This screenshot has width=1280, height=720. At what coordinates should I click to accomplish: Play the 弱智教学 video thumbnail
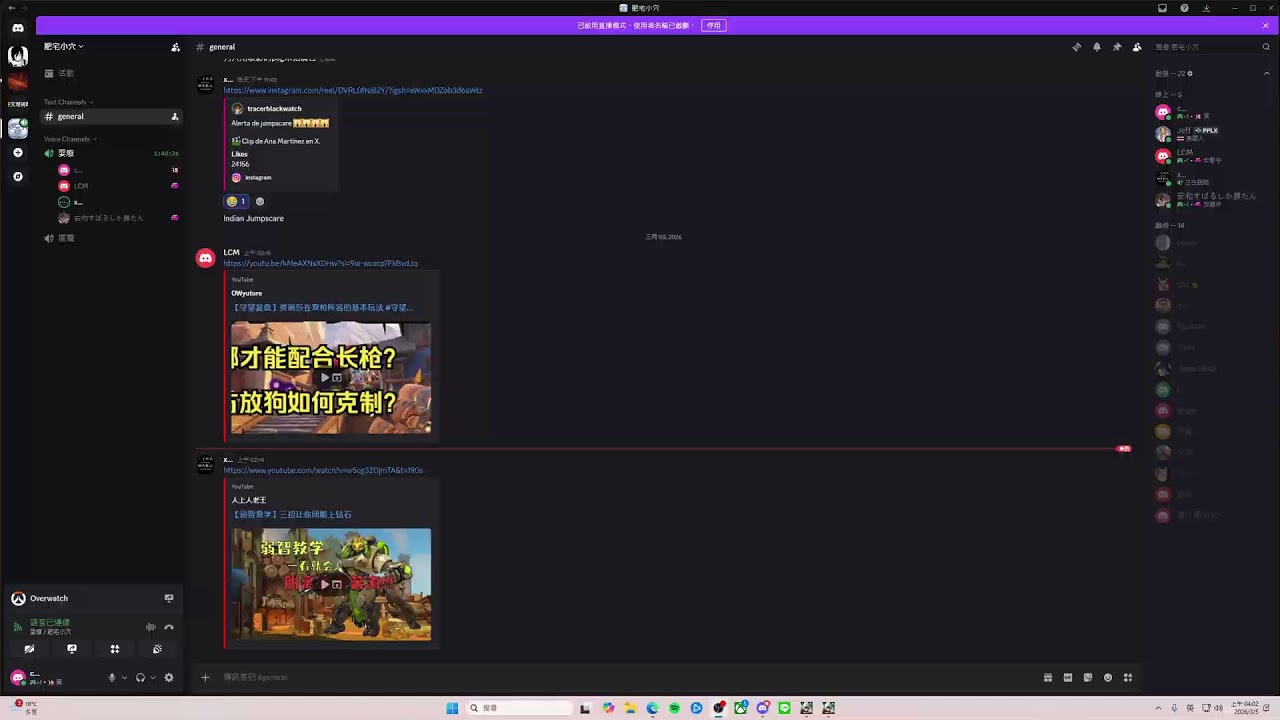click(x=331, y=584)
